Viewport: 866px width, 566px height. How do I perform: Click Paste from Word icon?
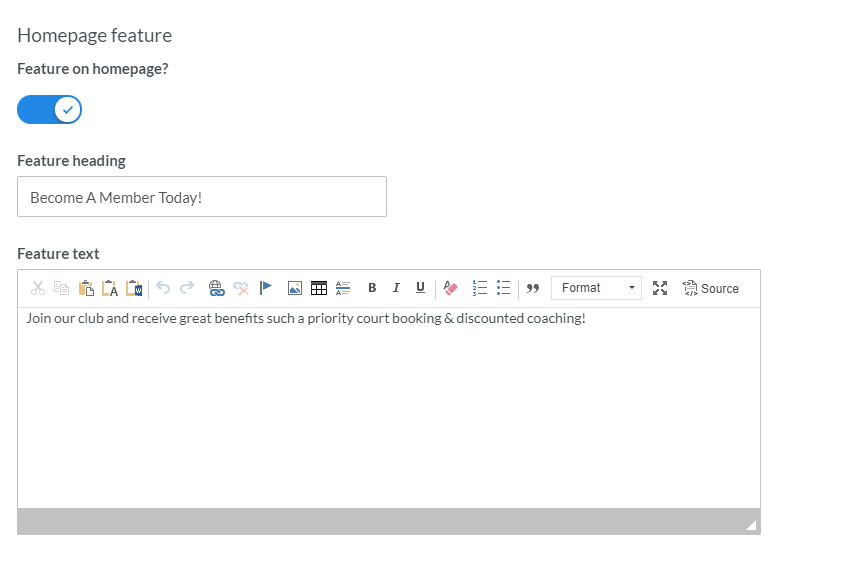coord(134,288)
